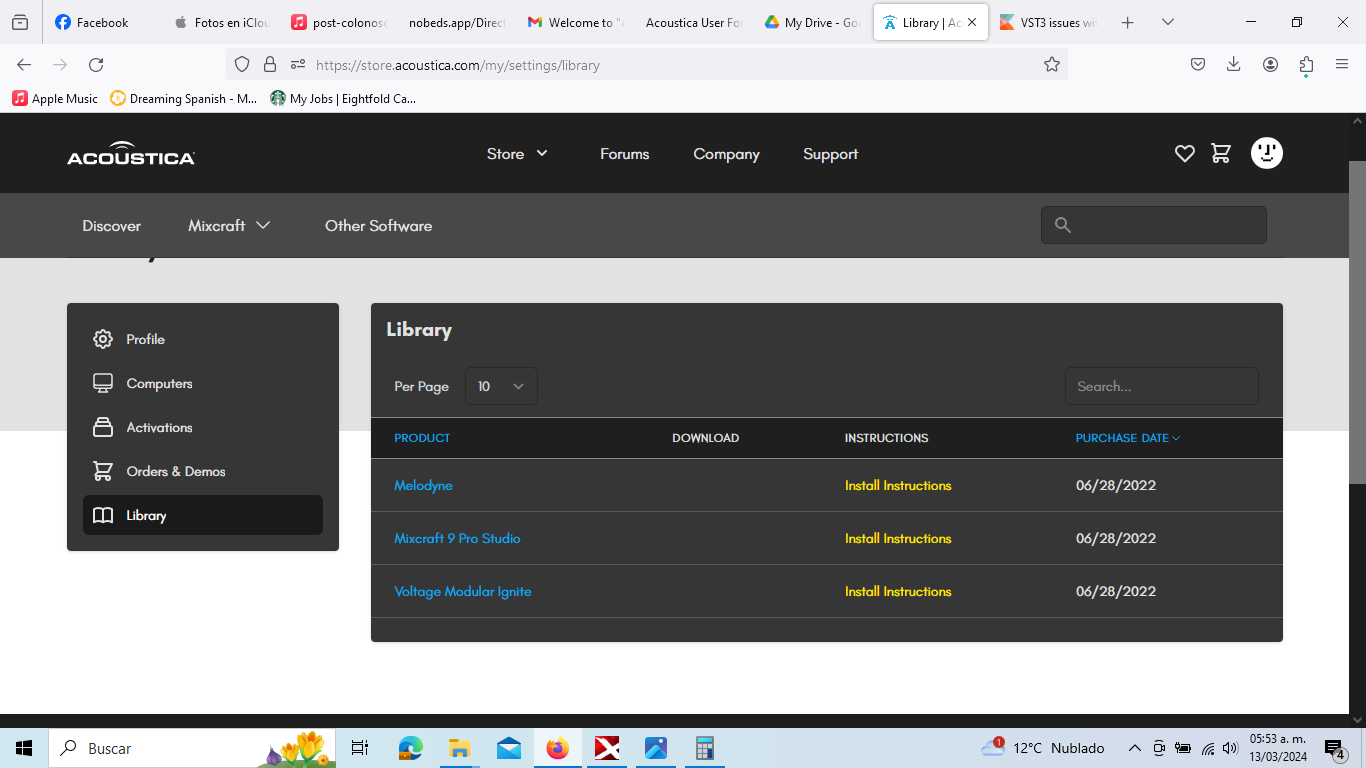This screenshot has height=768, width=1366.
Task: Open the wishlist heart icon
Action: [1185, 154]
